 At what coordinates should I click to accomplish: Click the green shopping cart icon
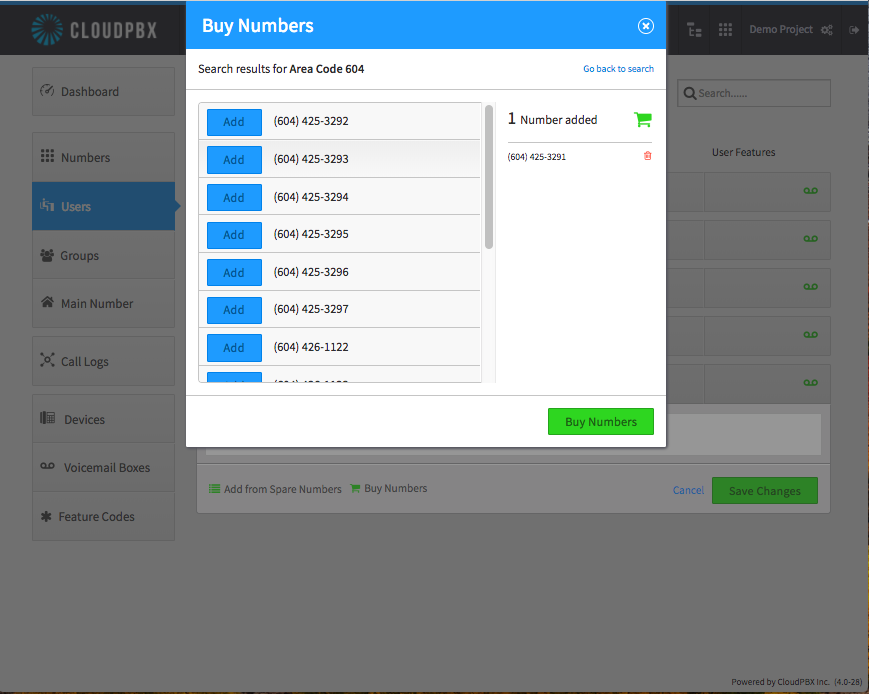point(643,119)
